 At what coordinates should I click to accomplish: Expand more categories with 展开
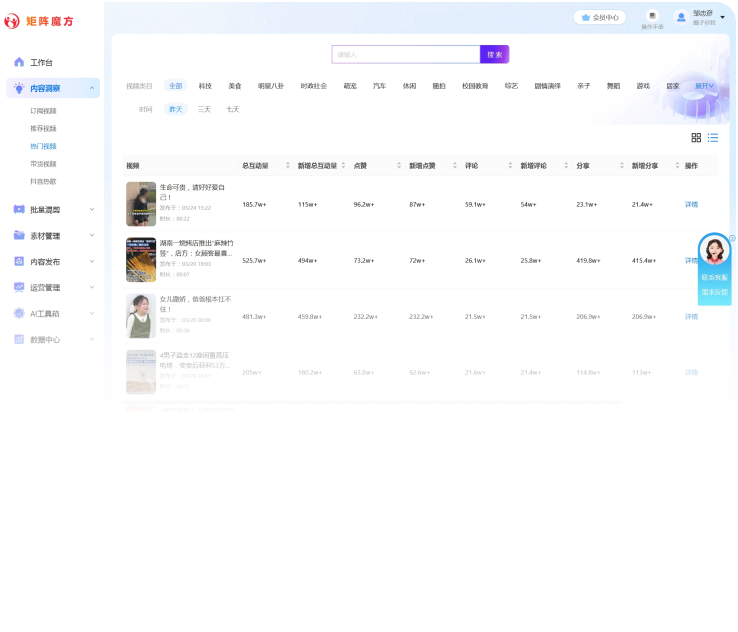tap(706, 86)
